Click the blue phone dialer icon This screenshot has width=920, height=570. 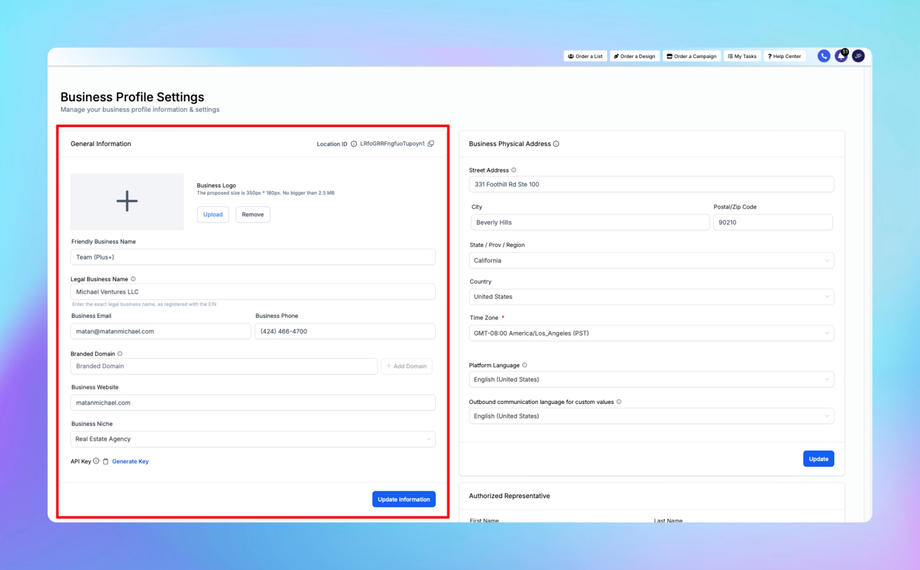pos(823,56)
